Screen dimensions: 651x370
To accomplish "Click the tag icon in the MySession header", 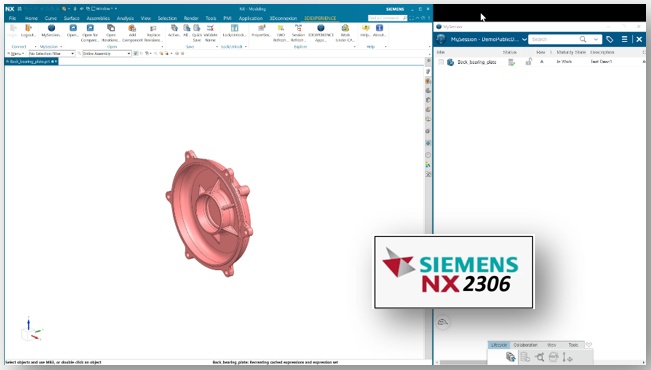I will tap(609, 39).
